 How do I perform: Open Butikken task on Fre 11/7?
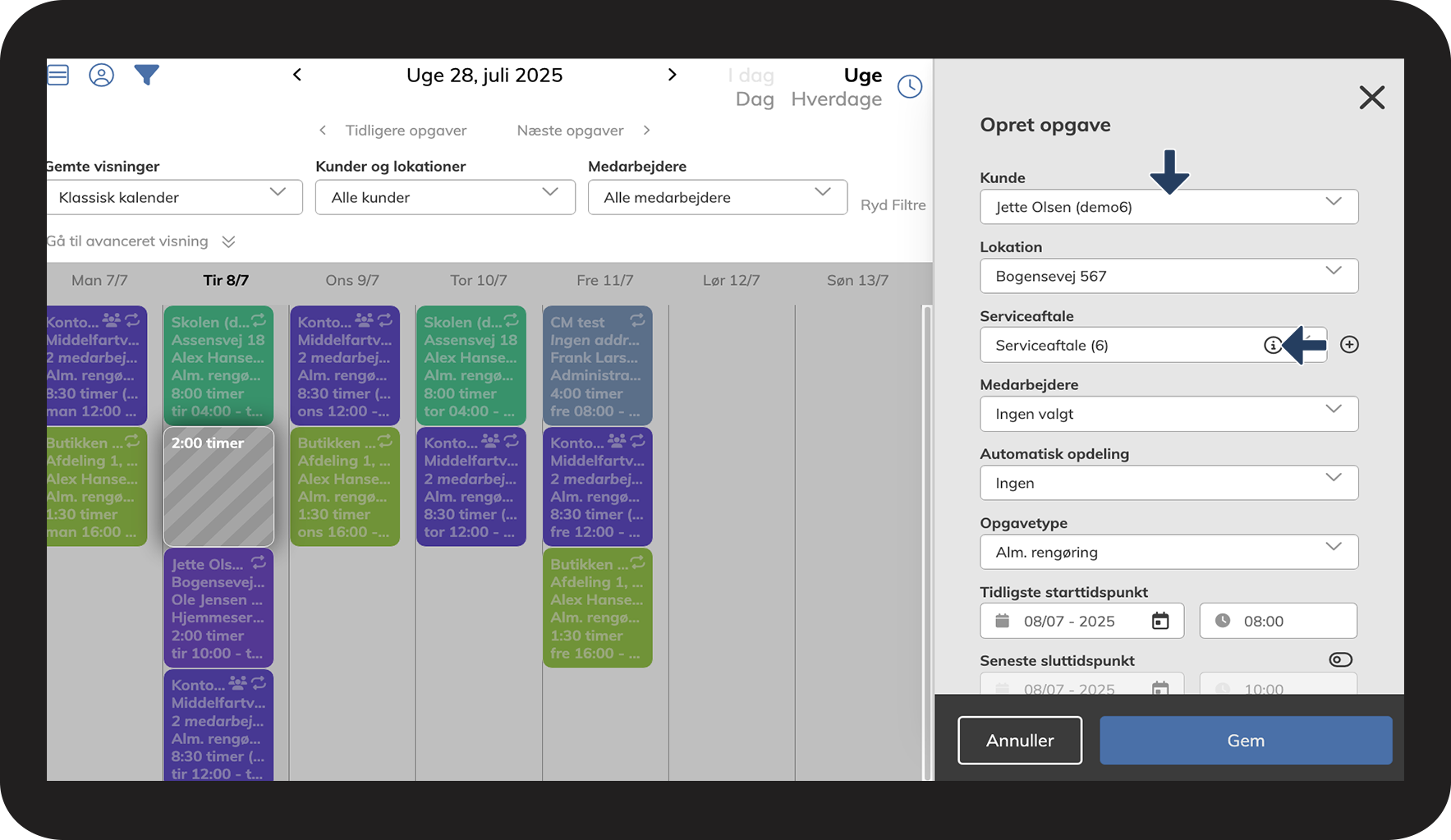pyautogui.click(x=597, y=608)
